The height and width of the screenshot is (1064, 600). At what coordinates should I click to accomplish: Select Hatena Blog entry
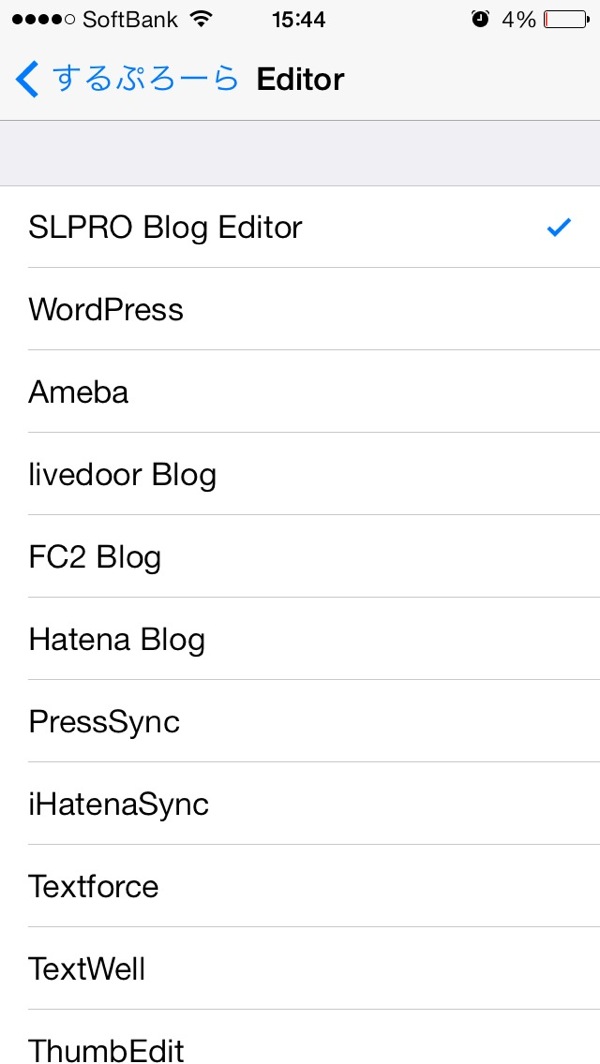tap(300, 639)
